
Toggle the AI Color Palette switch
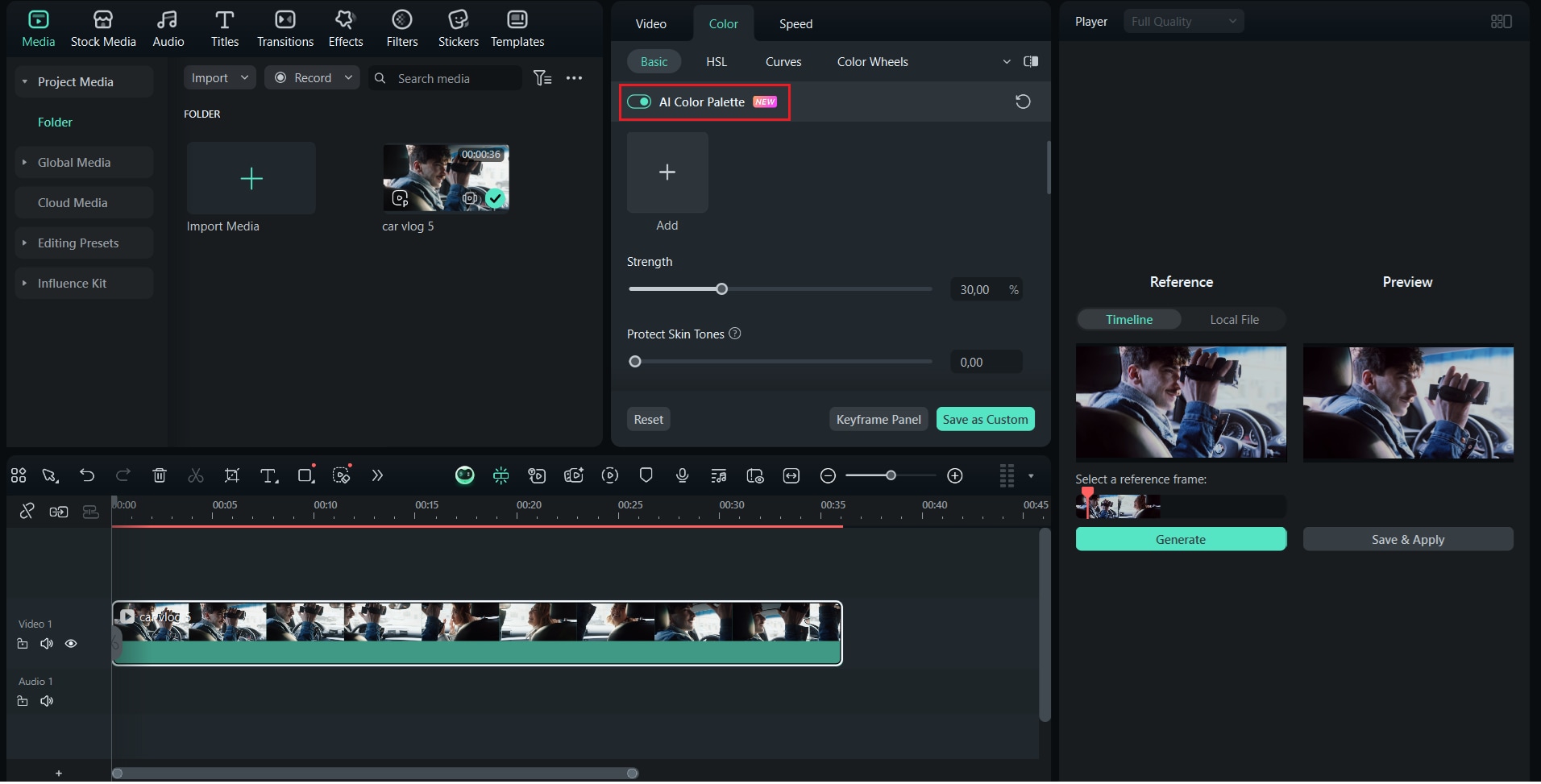click(638, 102)
